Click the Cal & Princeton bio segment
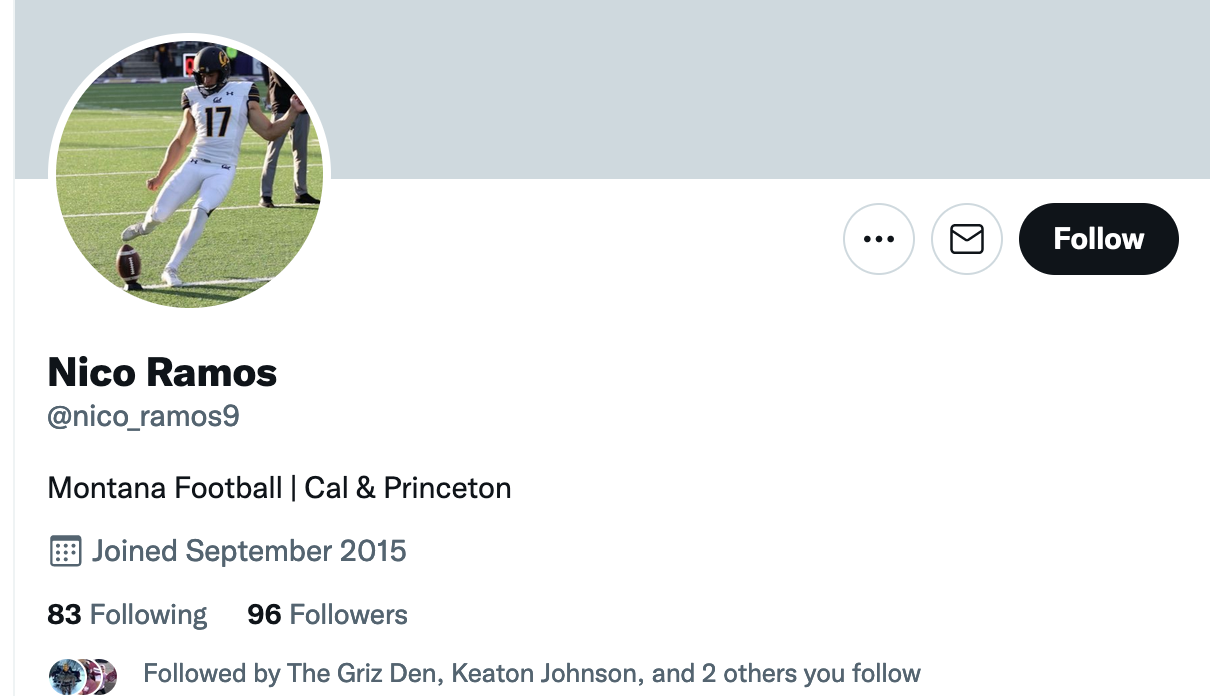 pyautogui.click(x=408, y=488)
